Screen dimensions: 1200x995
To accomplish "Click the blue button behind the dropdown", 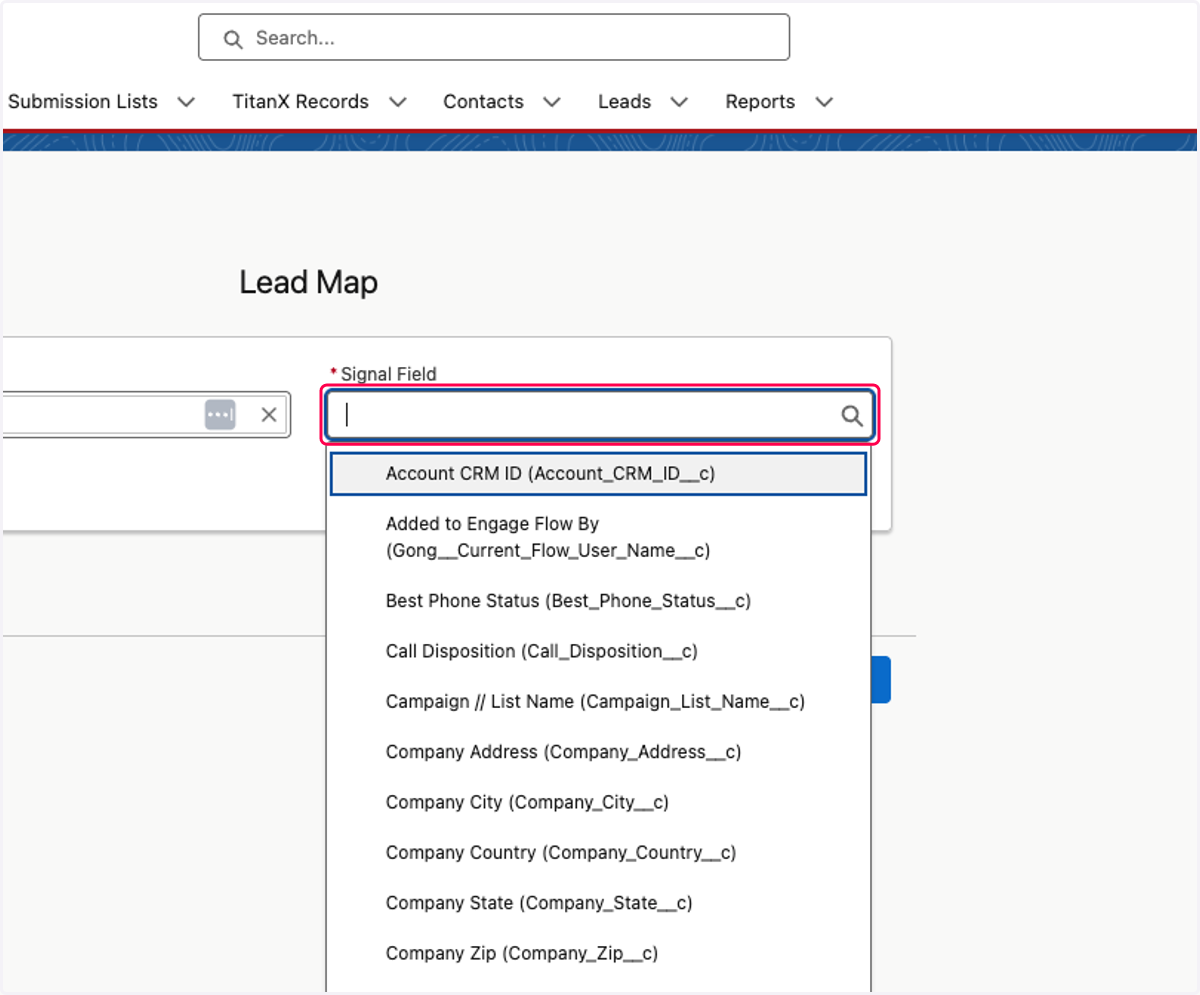I will [x=881, y=680].
